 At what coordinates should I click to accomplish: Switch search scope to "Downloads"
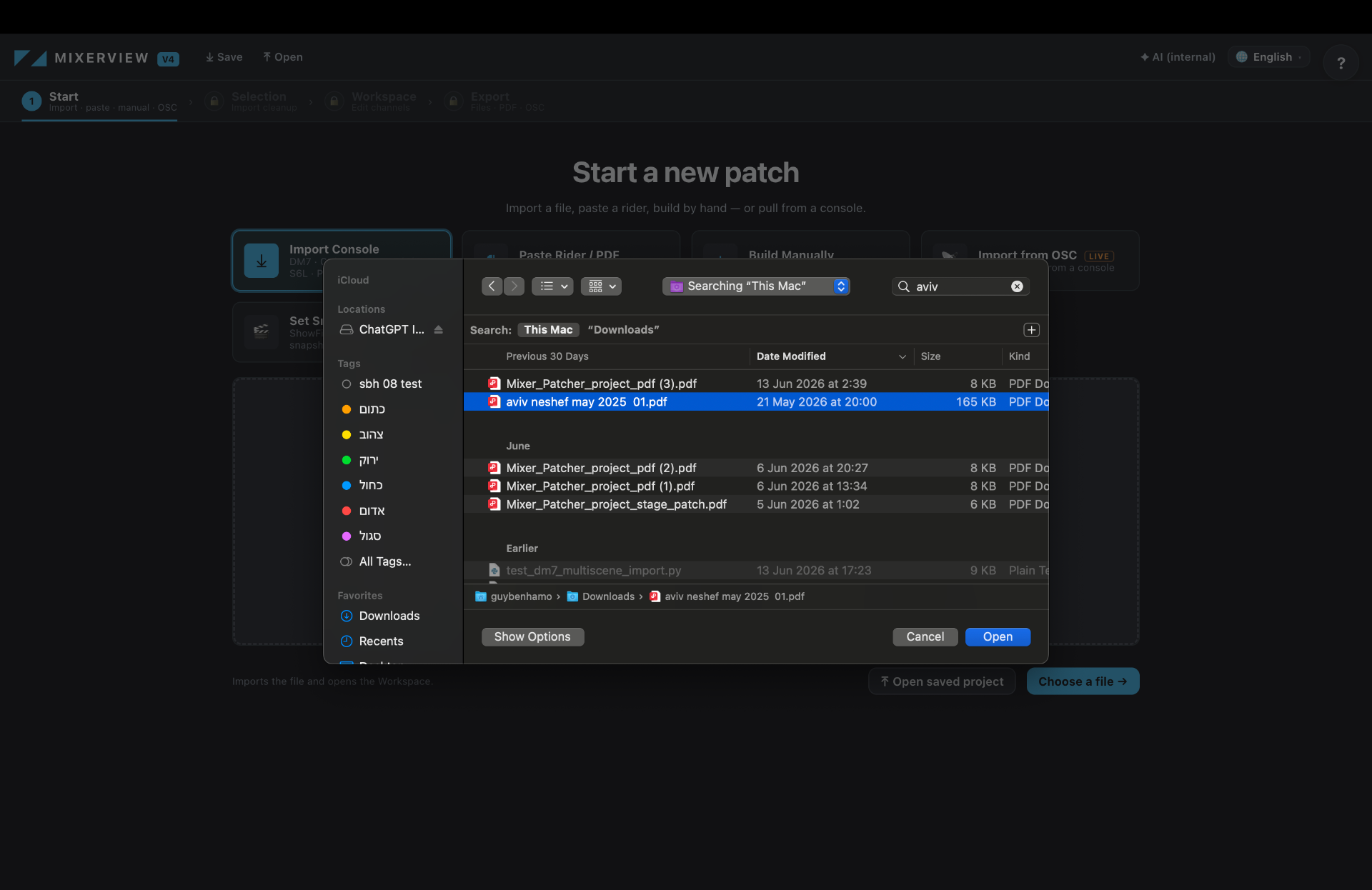click(623, 330)
